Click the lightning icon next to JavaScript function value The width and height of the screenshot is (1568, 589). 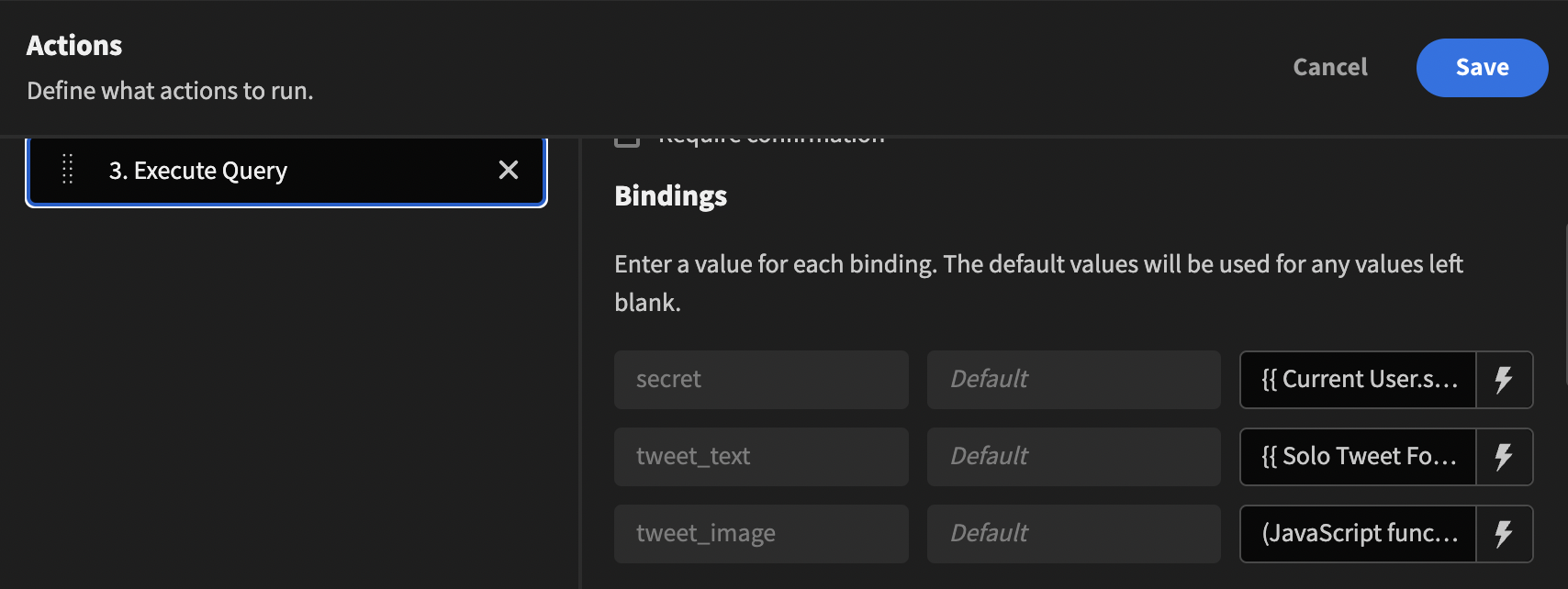(x=1505, y=533)
